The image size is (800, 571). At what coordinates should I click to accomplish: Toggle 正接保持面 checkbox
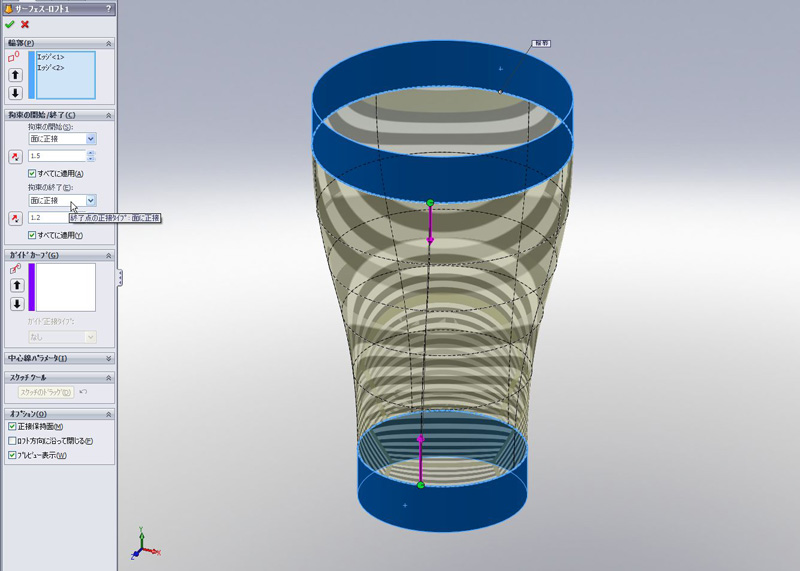pyautogui.click(x=12, y=427)
